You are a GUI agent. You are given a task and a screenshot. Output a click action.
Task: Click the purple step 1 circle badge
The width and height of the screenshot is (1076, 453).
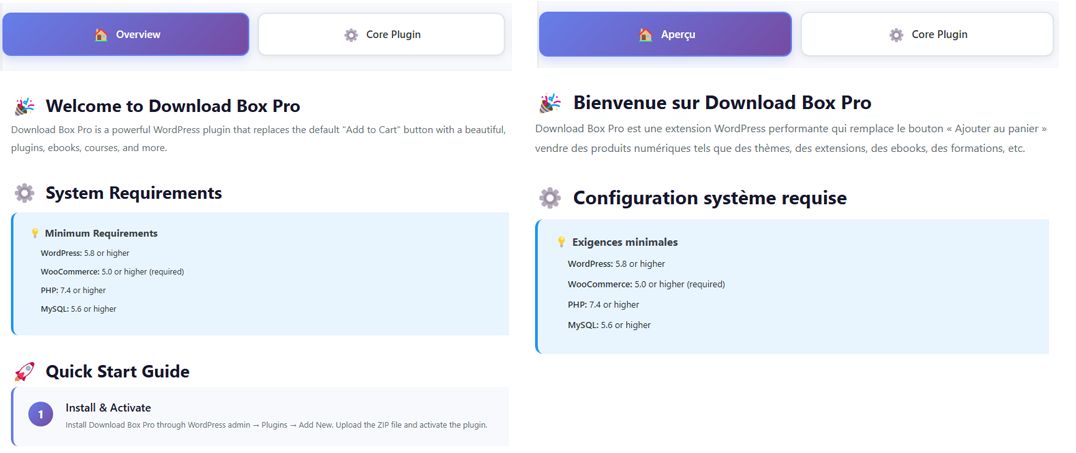(x=40, y=415)
